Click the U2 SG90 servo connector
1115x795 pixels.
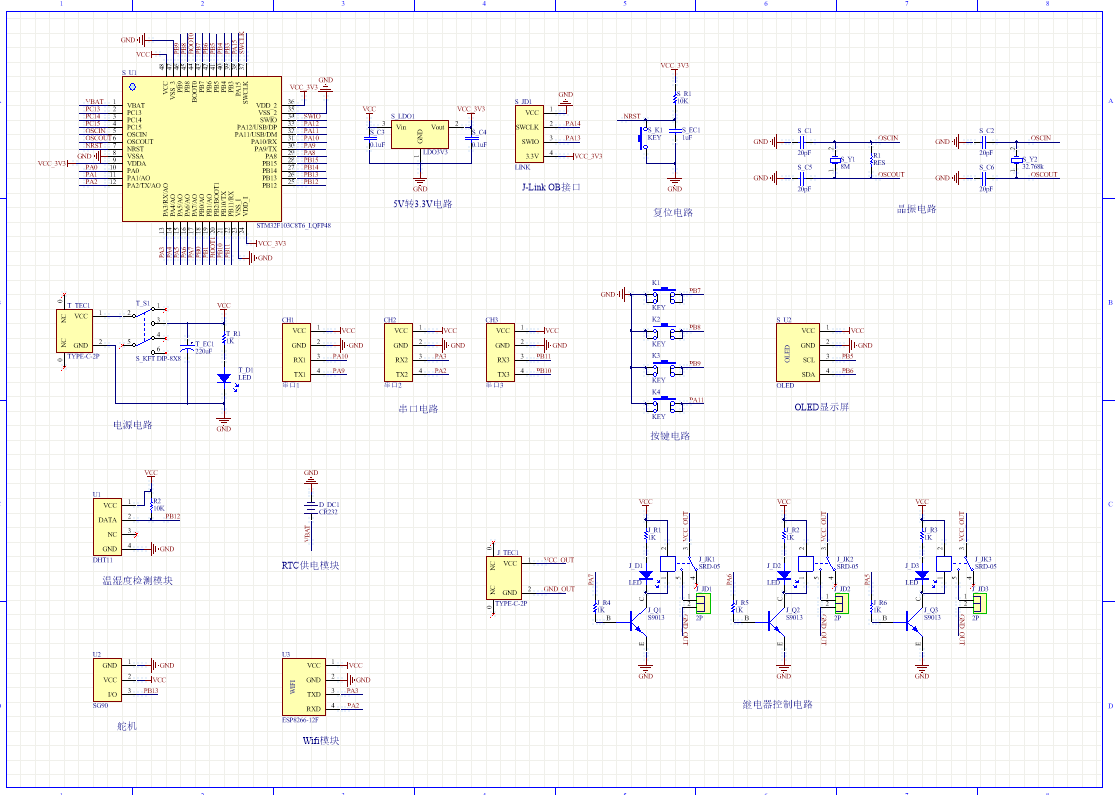pos(109,679)
